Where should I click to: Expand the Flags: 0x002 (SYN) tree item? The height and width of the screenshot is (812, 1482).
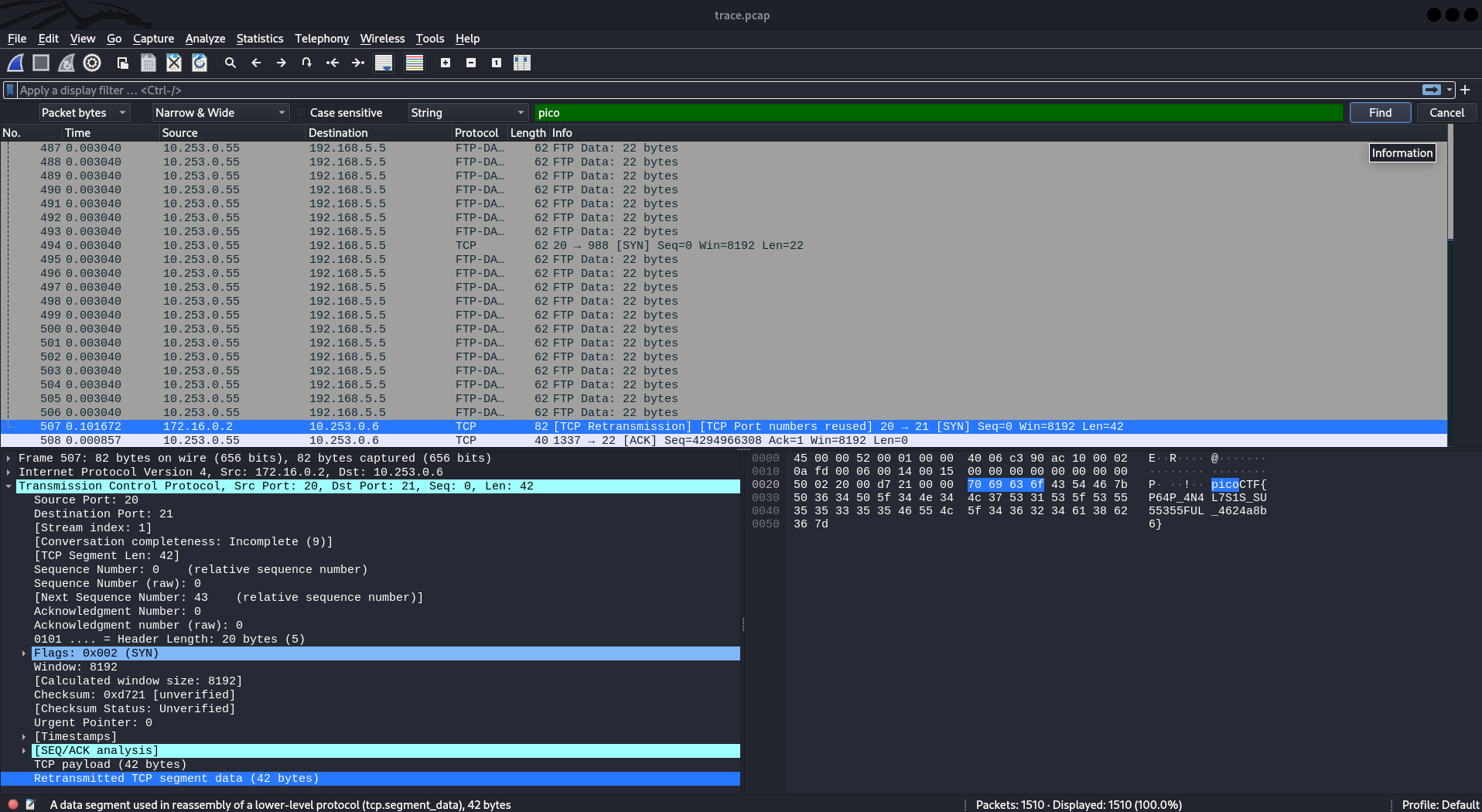24,653
